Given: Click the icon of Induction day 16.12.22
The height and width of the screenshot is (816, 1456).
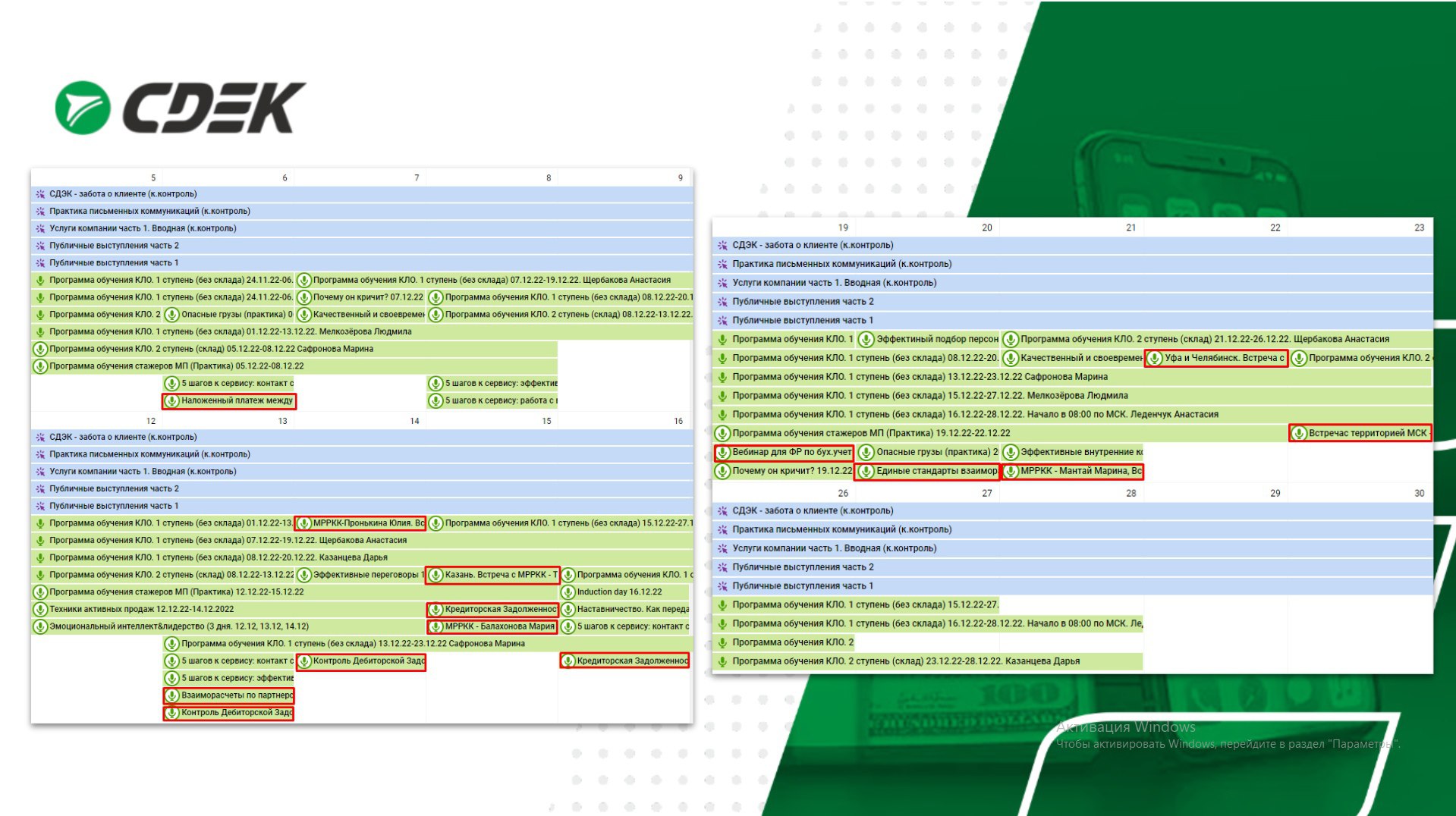Looking at the screenshot, I should click(568, 592).
